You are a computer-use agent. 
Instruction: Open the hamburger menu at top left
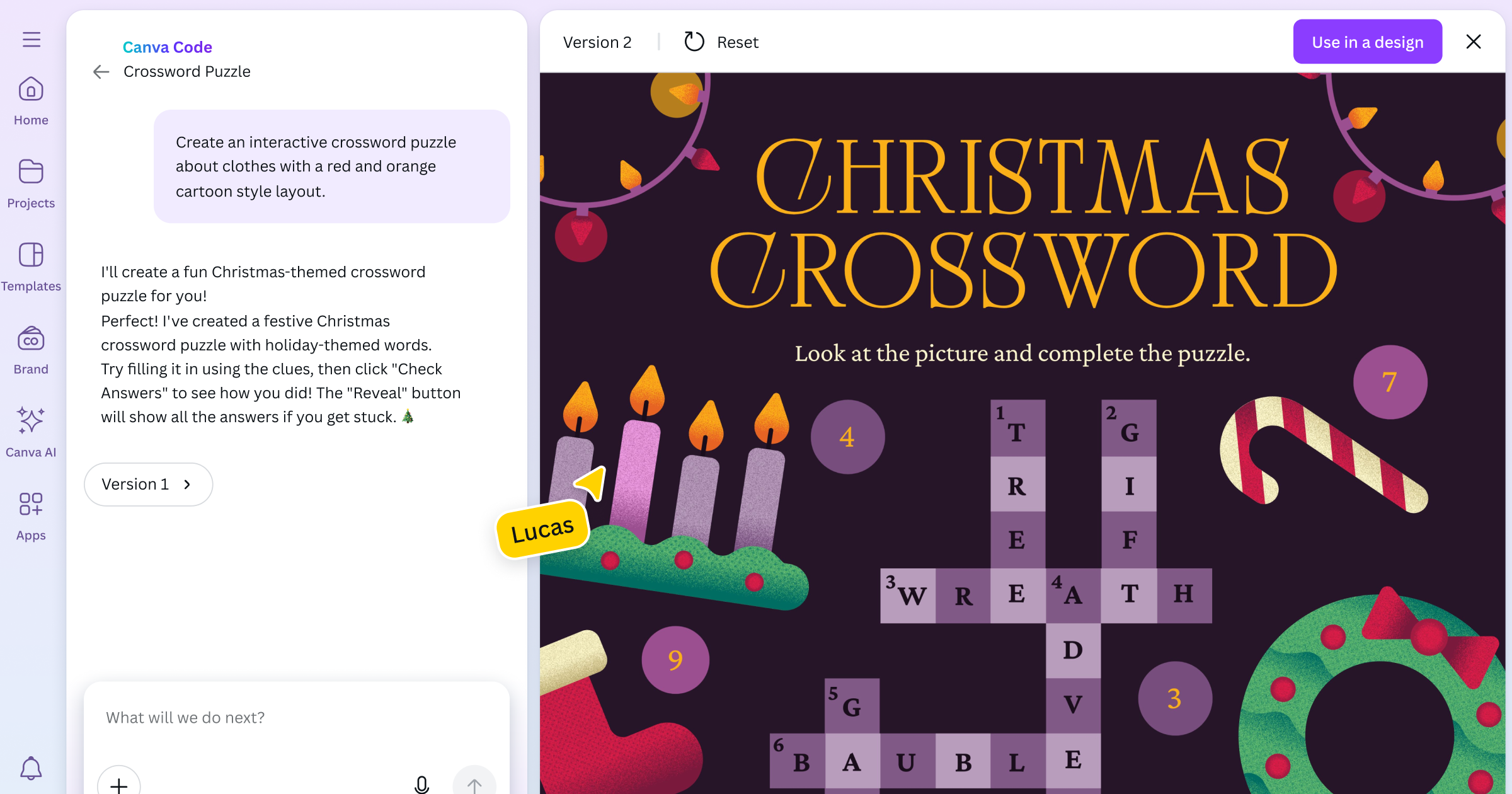click(30, 39)
